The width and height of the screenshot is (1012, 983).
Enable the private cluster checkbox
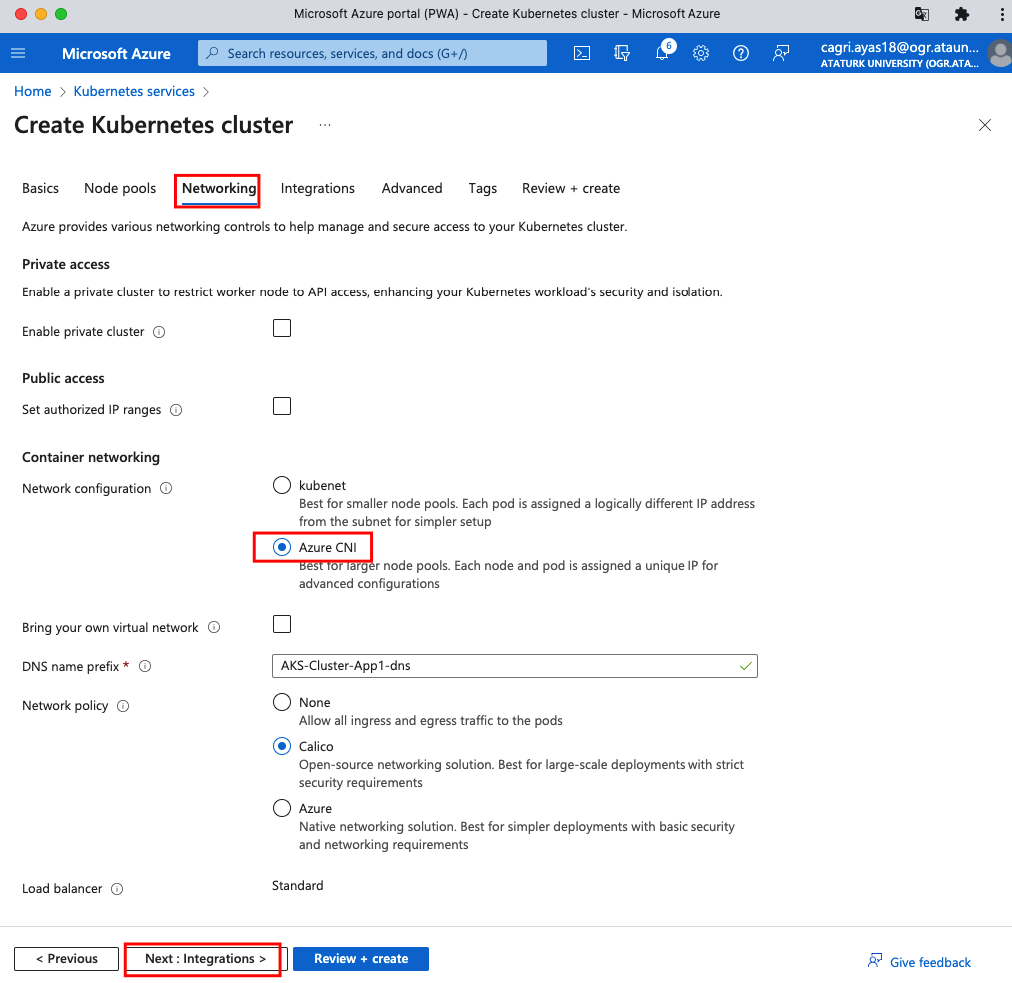(x=282, y=328)
